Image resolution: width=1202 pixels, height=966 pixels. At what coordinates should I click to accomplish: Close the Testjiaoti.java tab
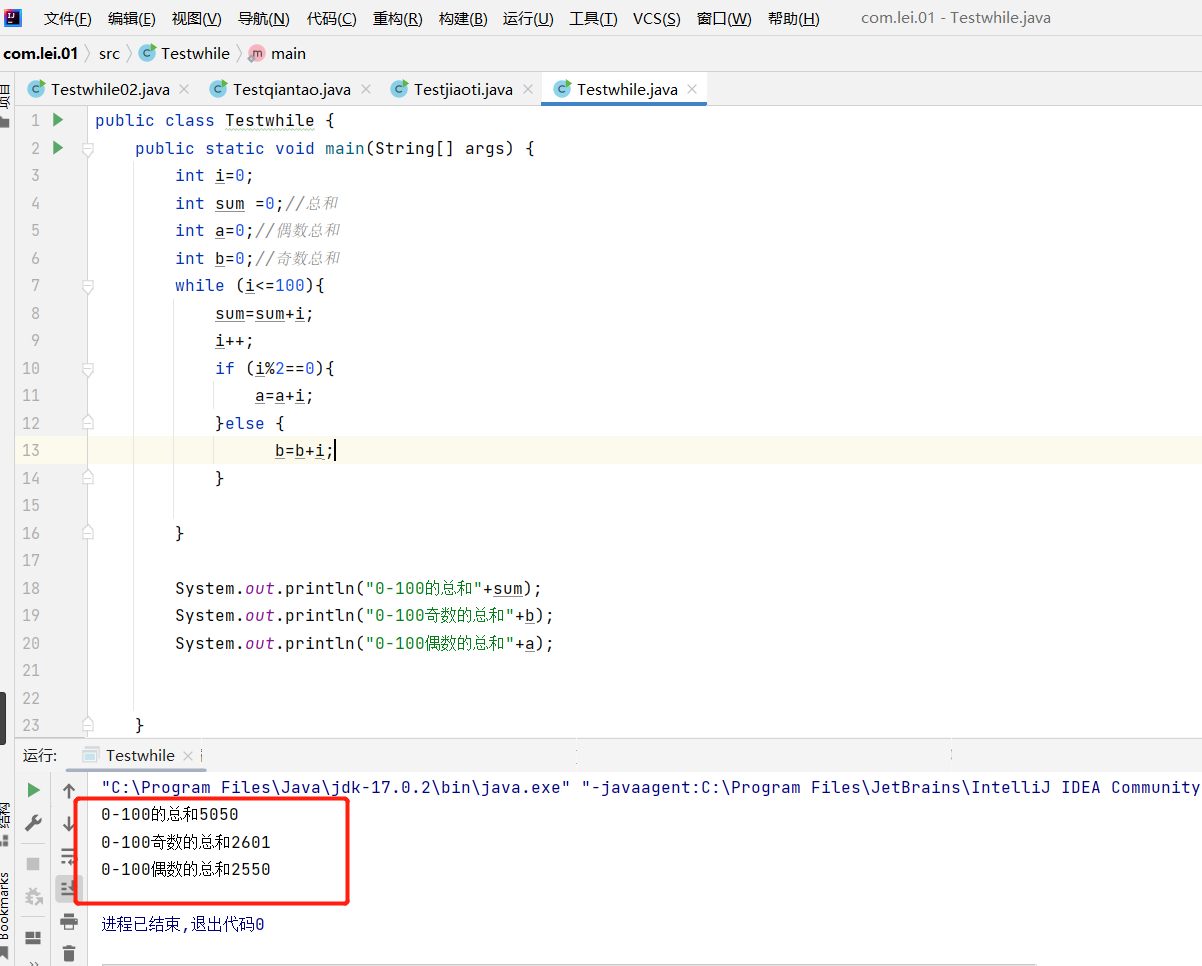[527, 89]
